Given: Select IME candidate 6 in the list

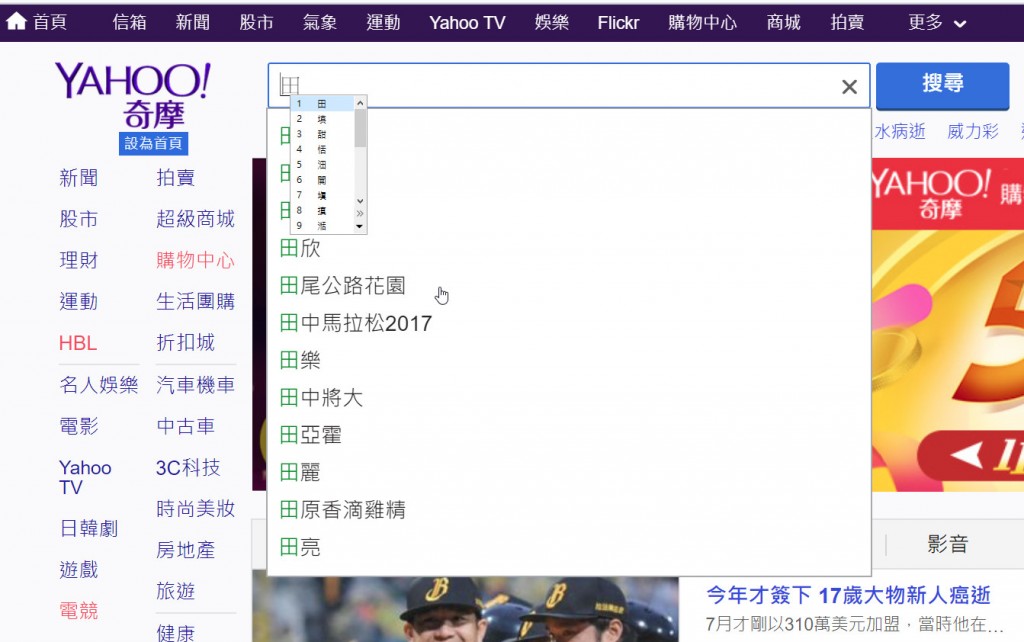Looking at the screenshot, I should 323,180.
